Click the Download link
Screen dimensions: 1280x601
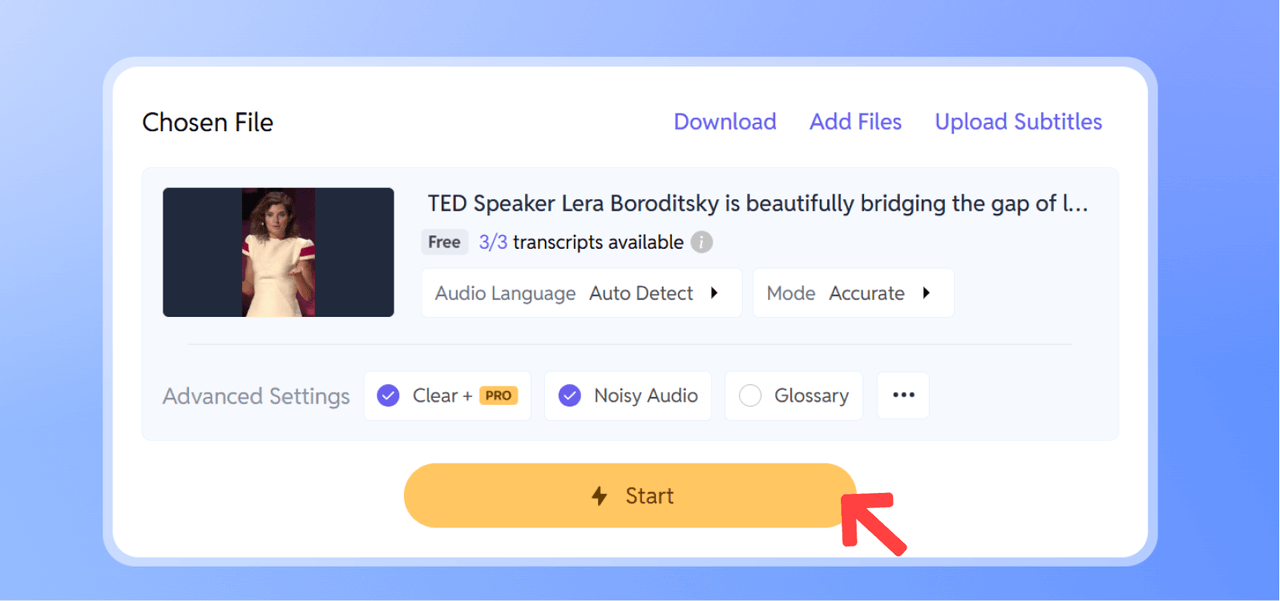pyautogui.click(x=725, y=122)
